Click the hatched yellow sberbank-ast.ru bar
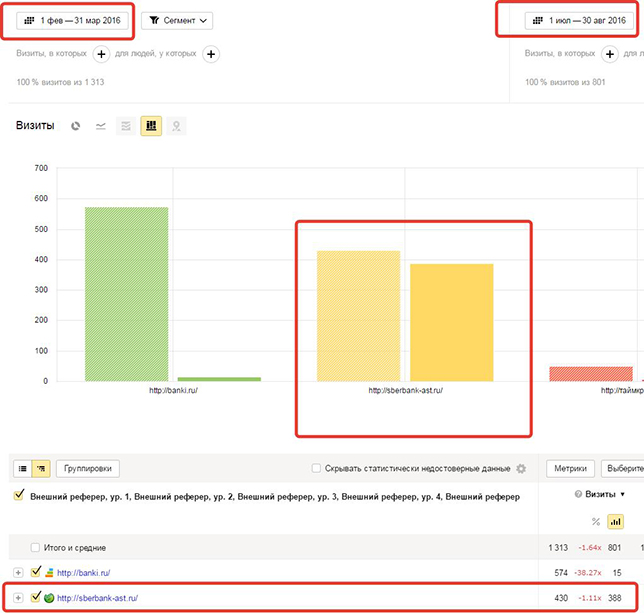The image size is (644, 613). [x=359, y=316]
